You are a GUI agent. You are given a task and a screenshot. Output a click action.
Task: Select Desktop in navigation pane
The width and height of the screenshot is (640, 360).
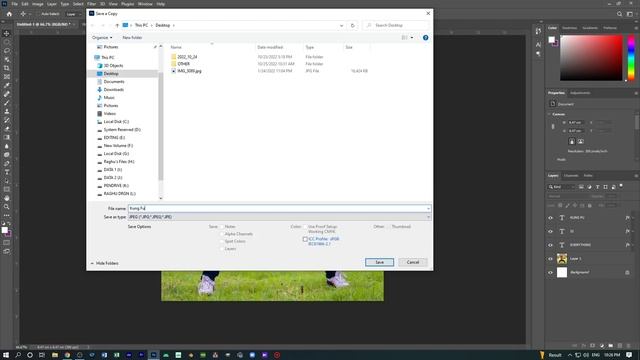point(111,73)
